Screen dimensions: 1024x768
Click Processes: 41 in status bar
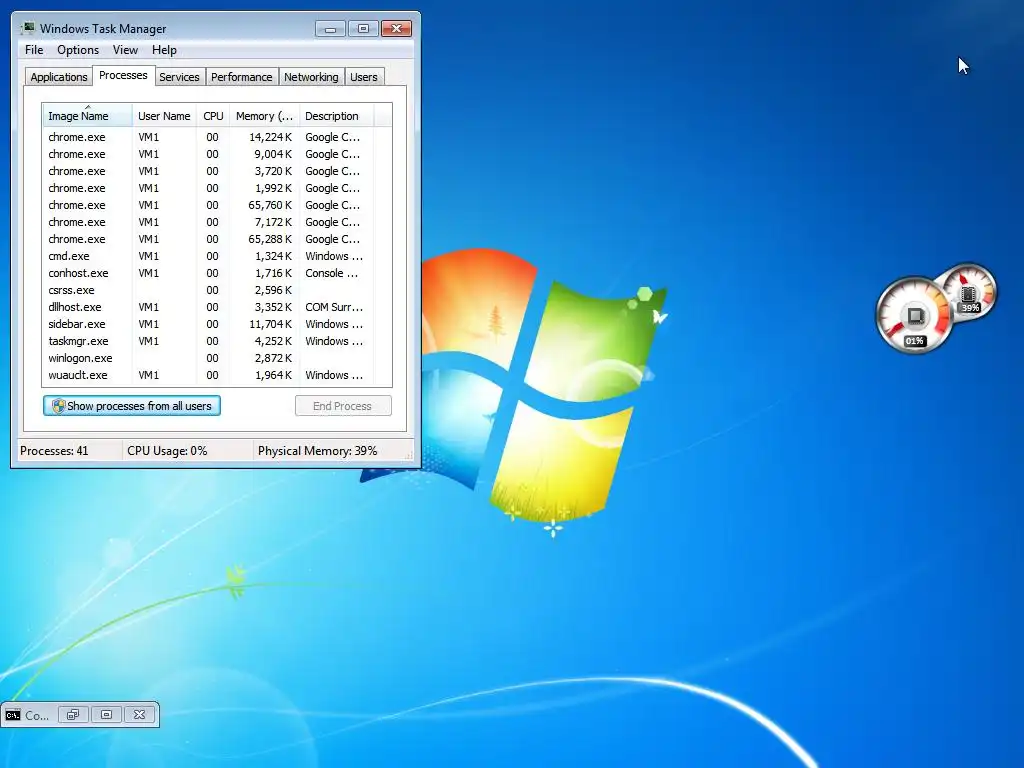pos(54,451)
